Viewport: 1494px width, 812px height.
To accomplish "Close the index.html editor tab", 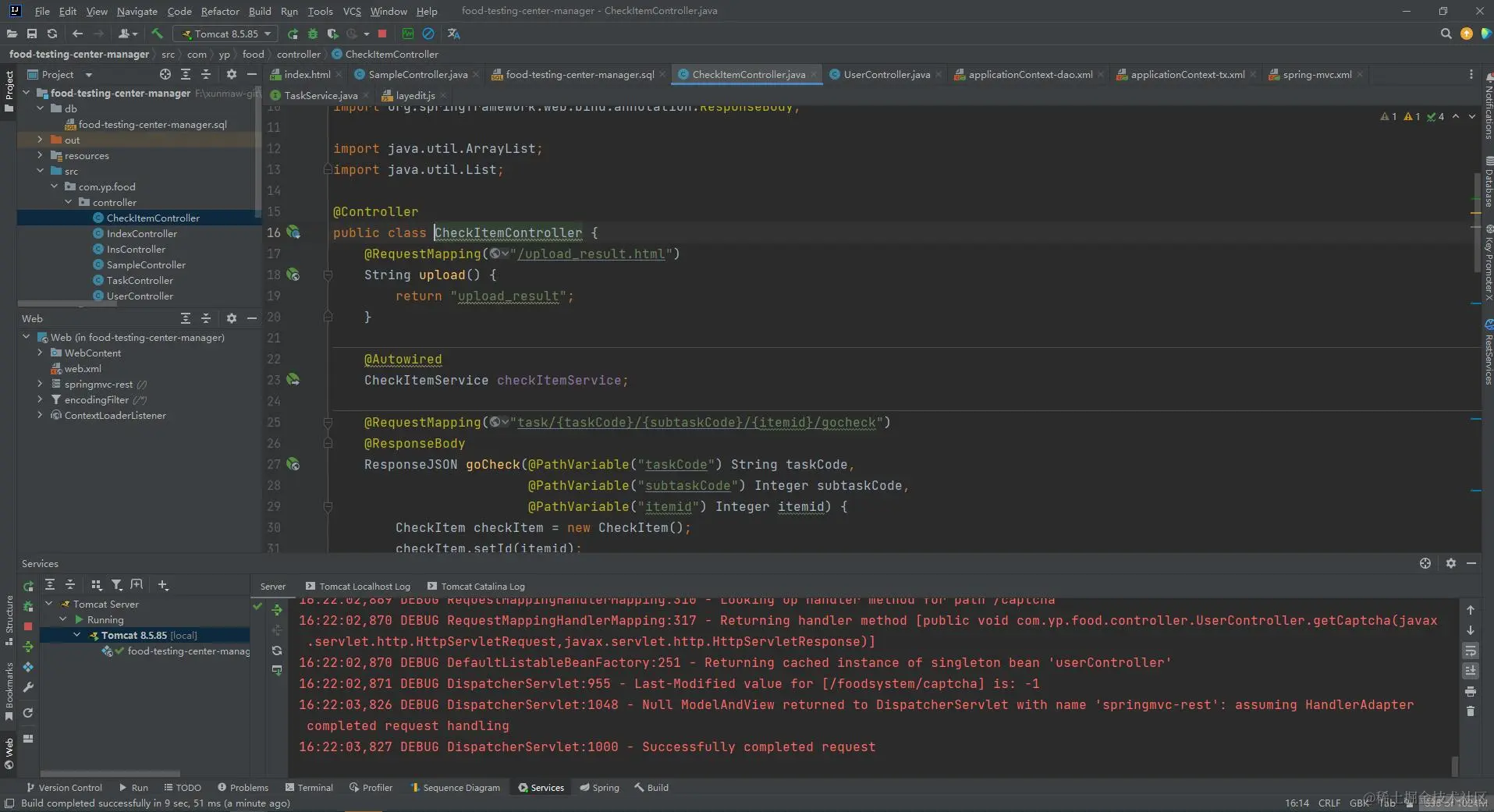I will click(339, 74).
